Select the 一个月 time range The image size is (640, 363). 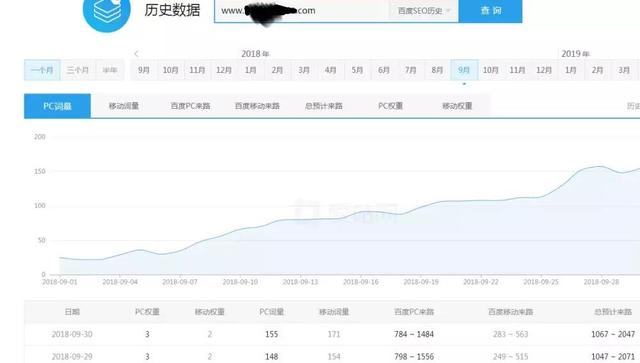[x=42, y=70]
